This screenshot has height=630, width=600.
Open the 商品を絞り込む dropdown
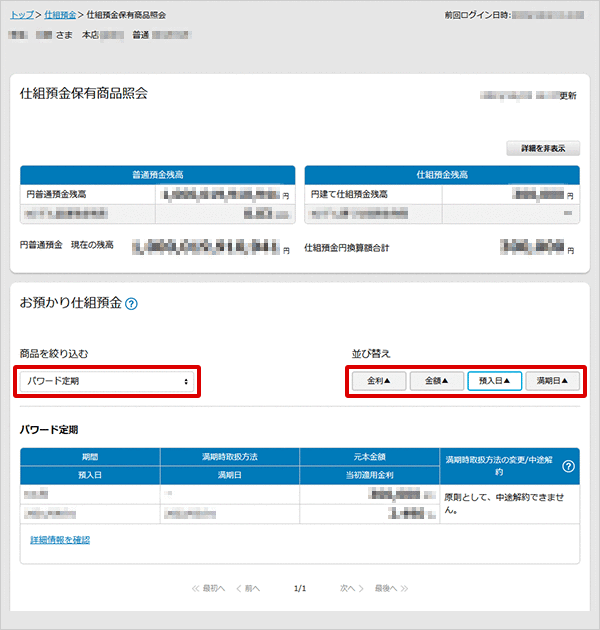108,381
